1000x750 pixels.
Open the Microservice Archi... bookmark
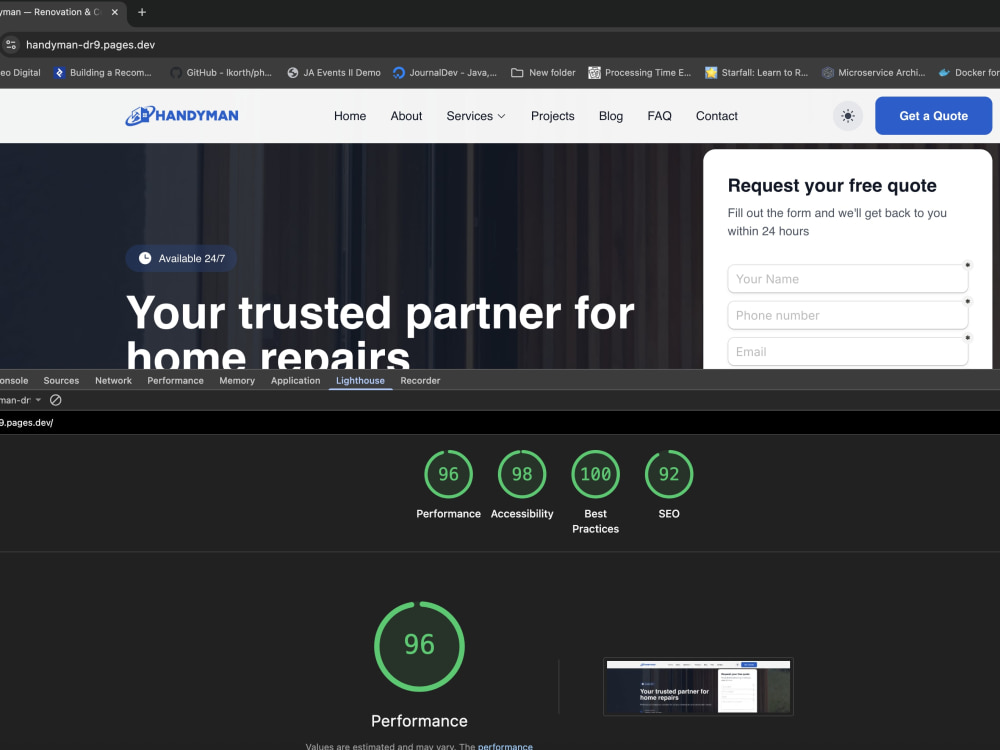[x=873, y=73]
